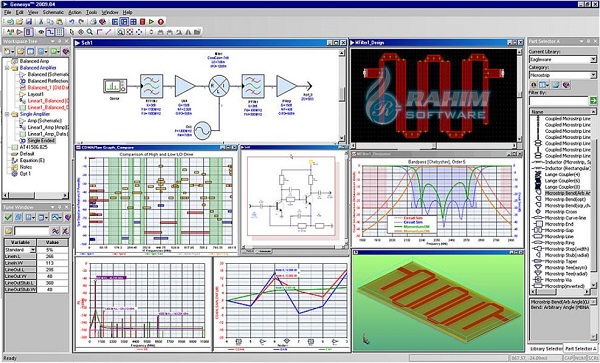Screen dimensions: 600x363
Task: Open the Tune Window panel menu arrow
Action: 52,207
